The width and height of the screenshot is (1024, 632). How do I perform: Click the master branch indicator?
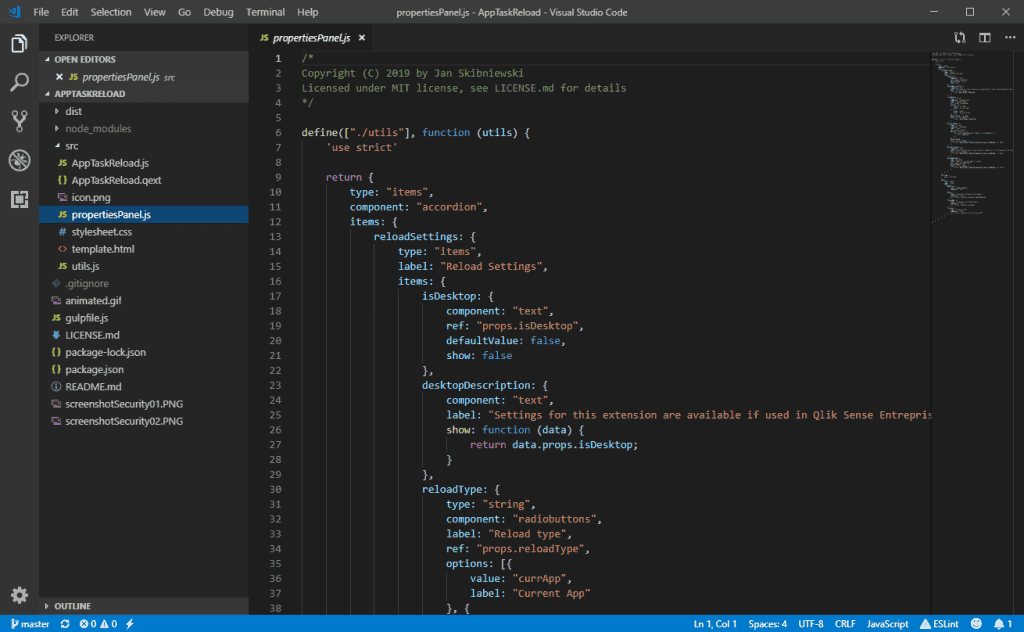tap(29, 624)
